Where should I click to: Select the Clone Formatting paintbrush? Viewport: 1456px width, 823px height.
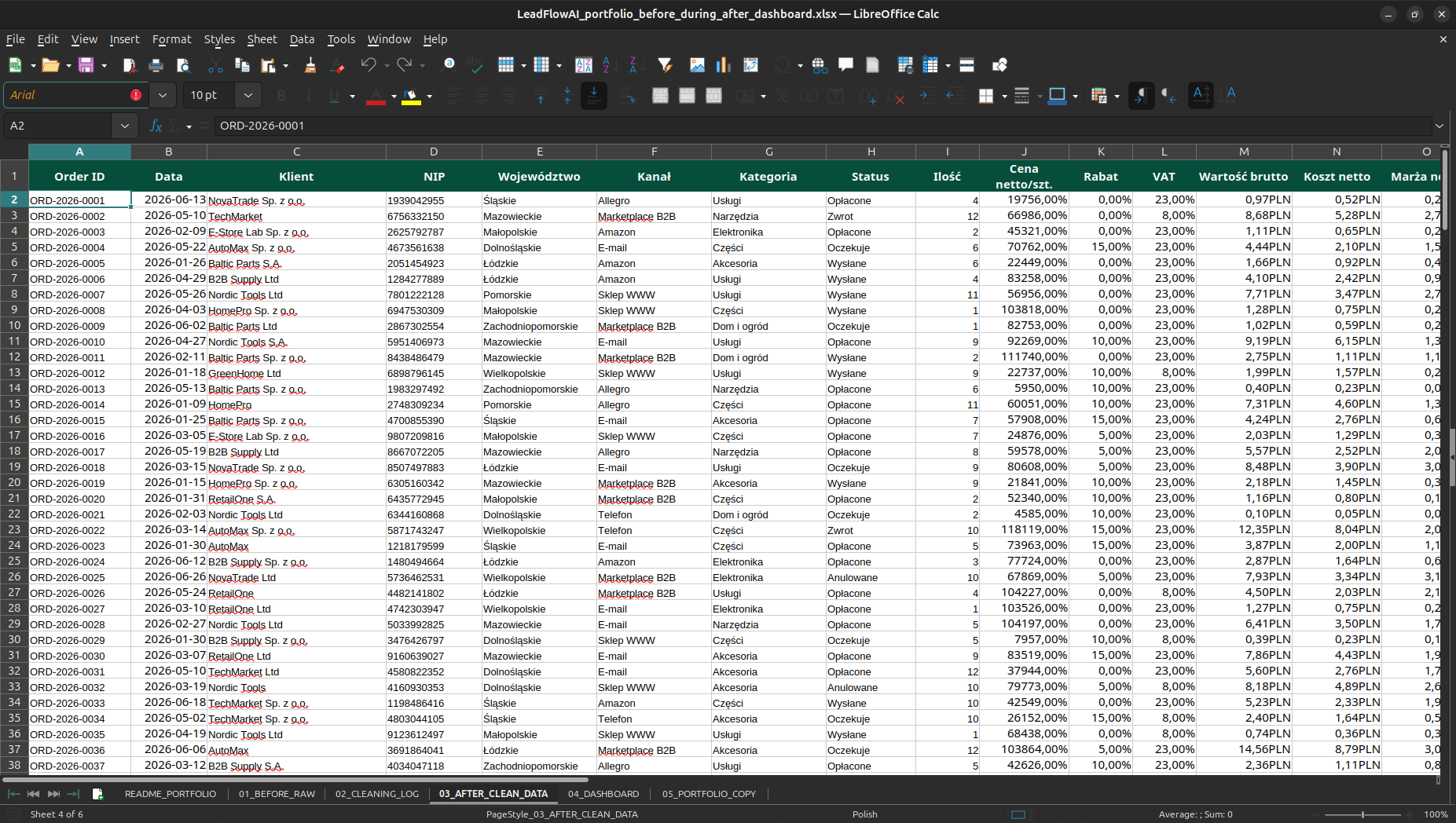point(310,65)
